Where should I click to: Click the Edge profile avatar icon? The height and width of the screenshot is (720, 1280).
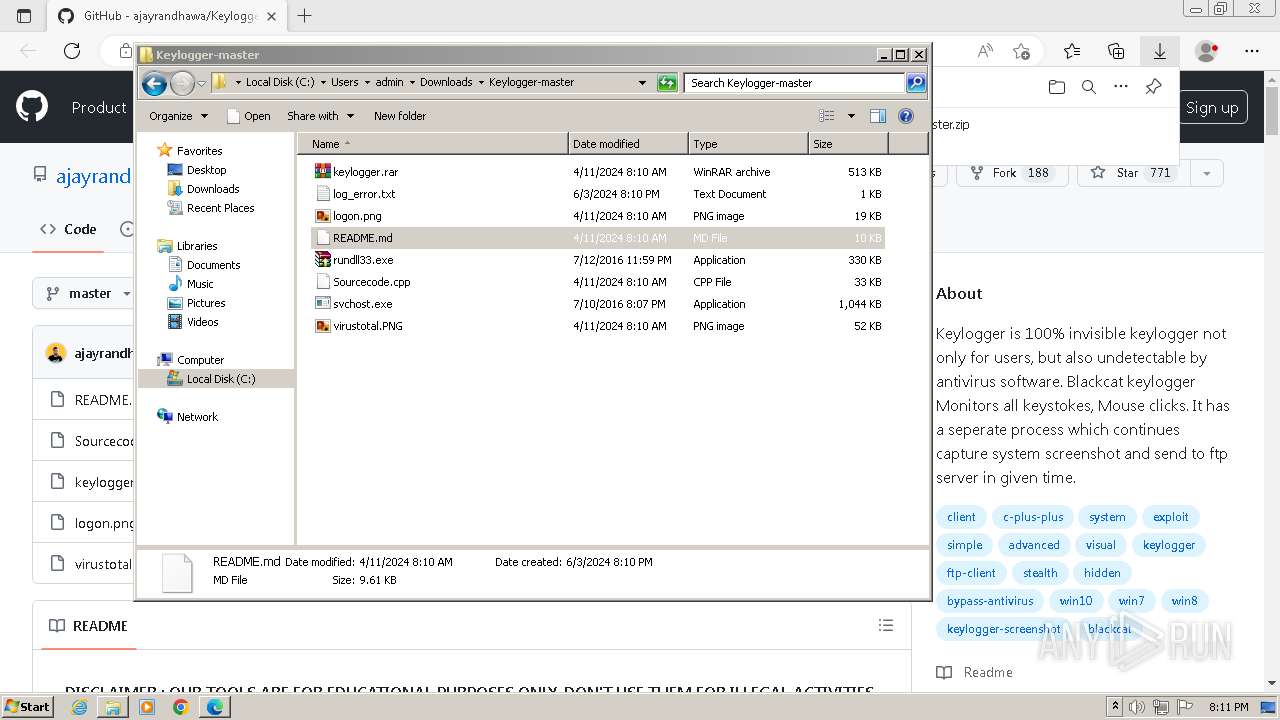1207,51
